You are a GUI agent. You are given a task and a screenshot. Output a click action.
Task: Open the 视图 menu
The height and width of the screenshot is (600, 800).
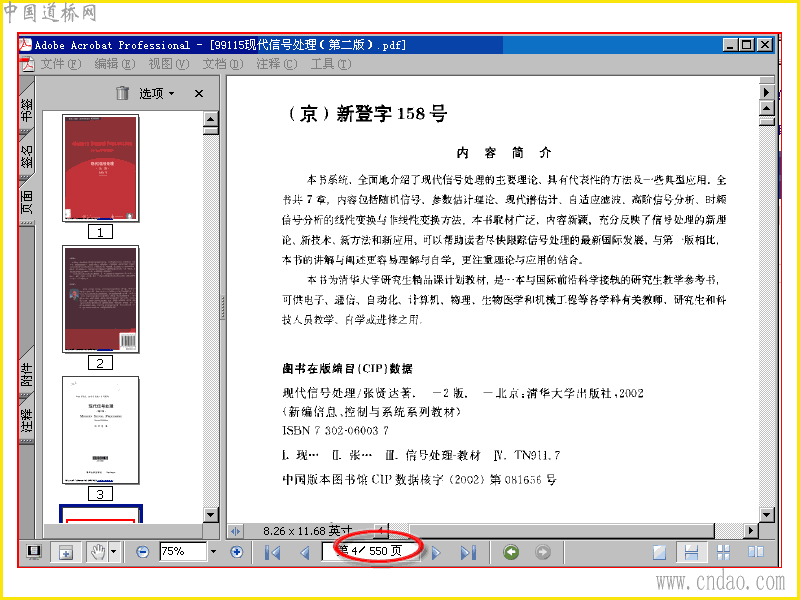pos(168,64)
